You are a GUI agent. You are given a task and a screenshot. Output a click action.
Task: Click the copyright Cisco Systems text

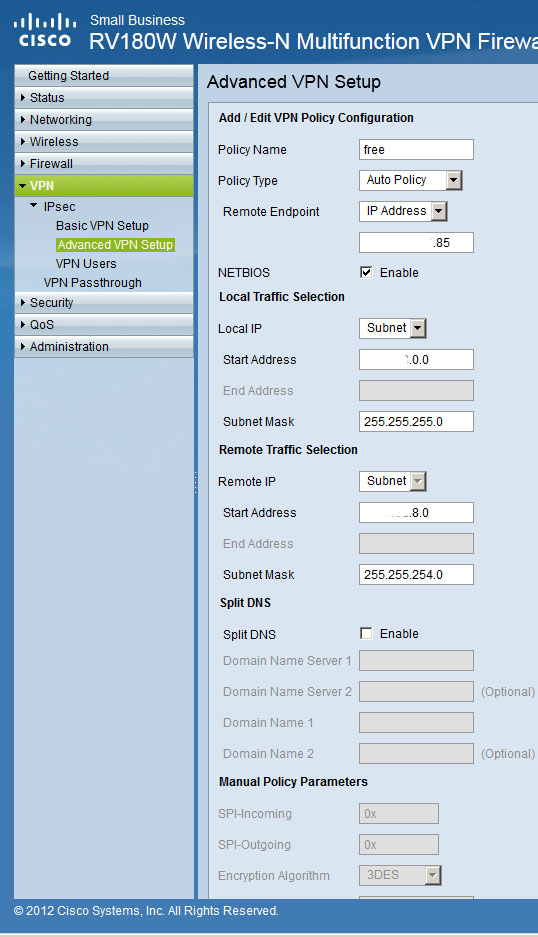click(x=146, y=911)
